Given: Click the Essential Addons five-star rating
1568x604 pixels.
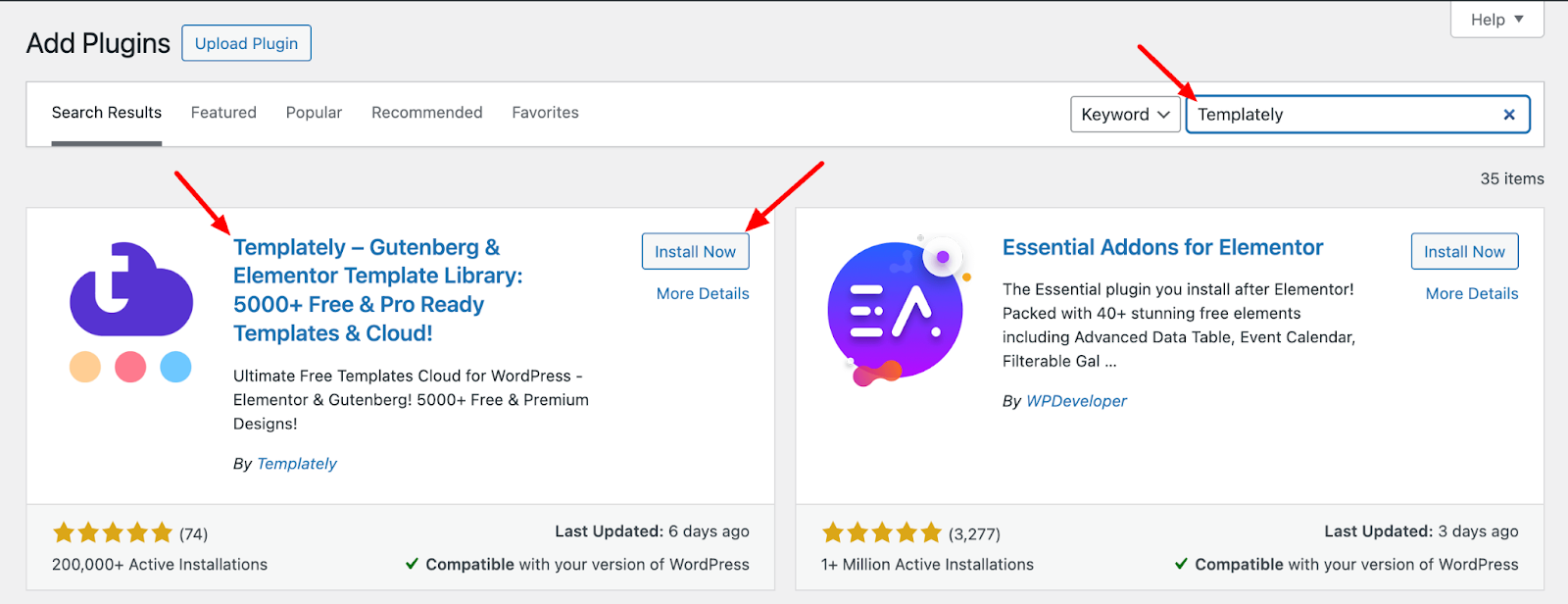Looking at the screenshot, I should click(882, 533).
